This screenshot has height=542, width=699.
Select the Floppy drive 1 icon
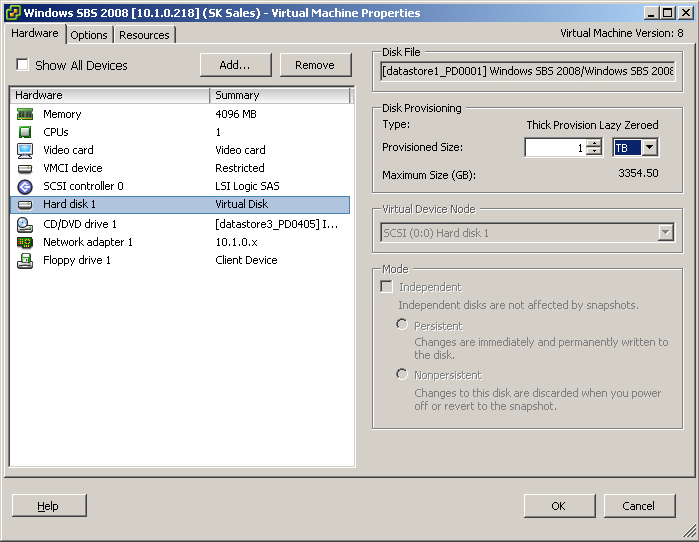click(x=25, y=260)
